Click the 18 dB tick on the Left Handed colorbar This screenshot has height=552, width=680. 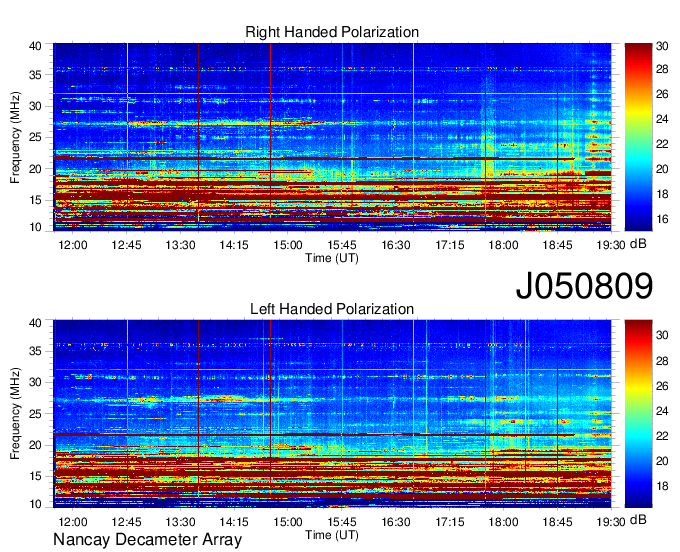pos(662,486)
